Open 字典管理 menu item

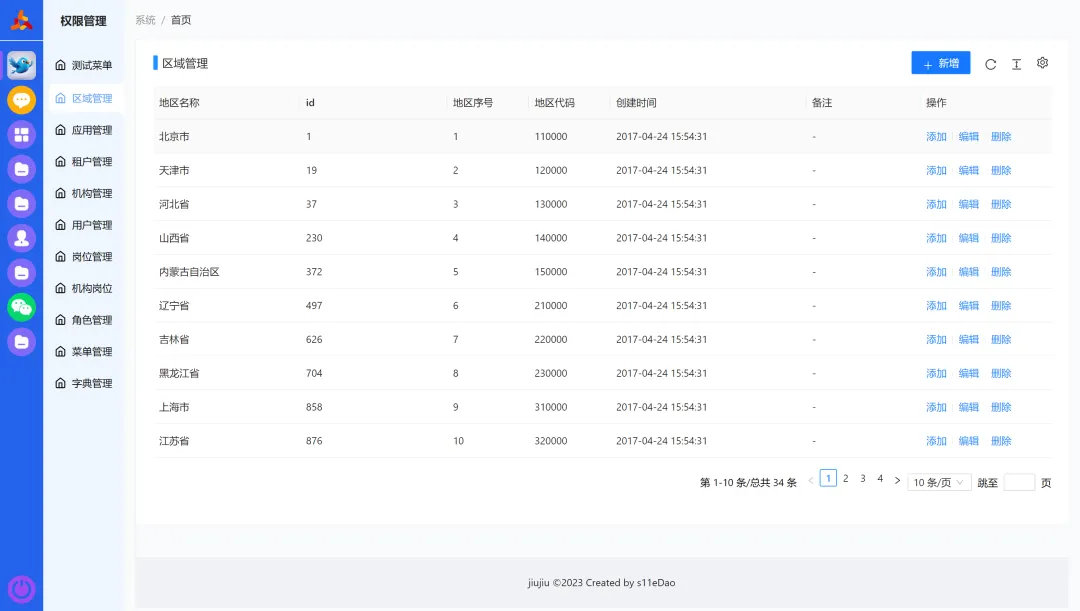click(85, 383)
